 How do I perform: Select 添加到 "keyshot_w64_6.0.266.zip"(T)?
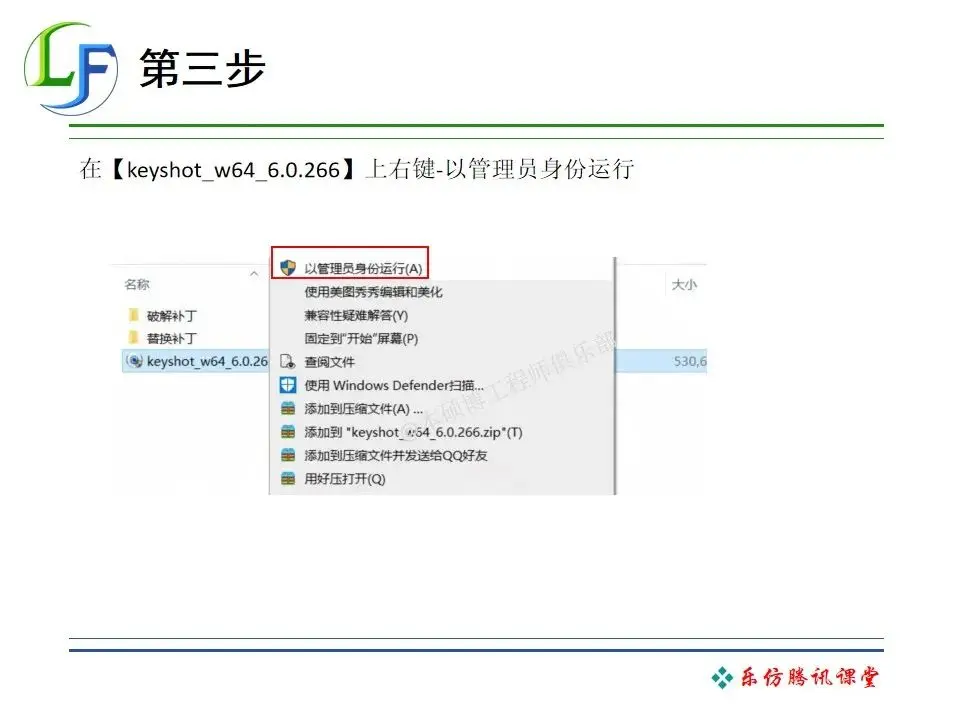point(413,432)
